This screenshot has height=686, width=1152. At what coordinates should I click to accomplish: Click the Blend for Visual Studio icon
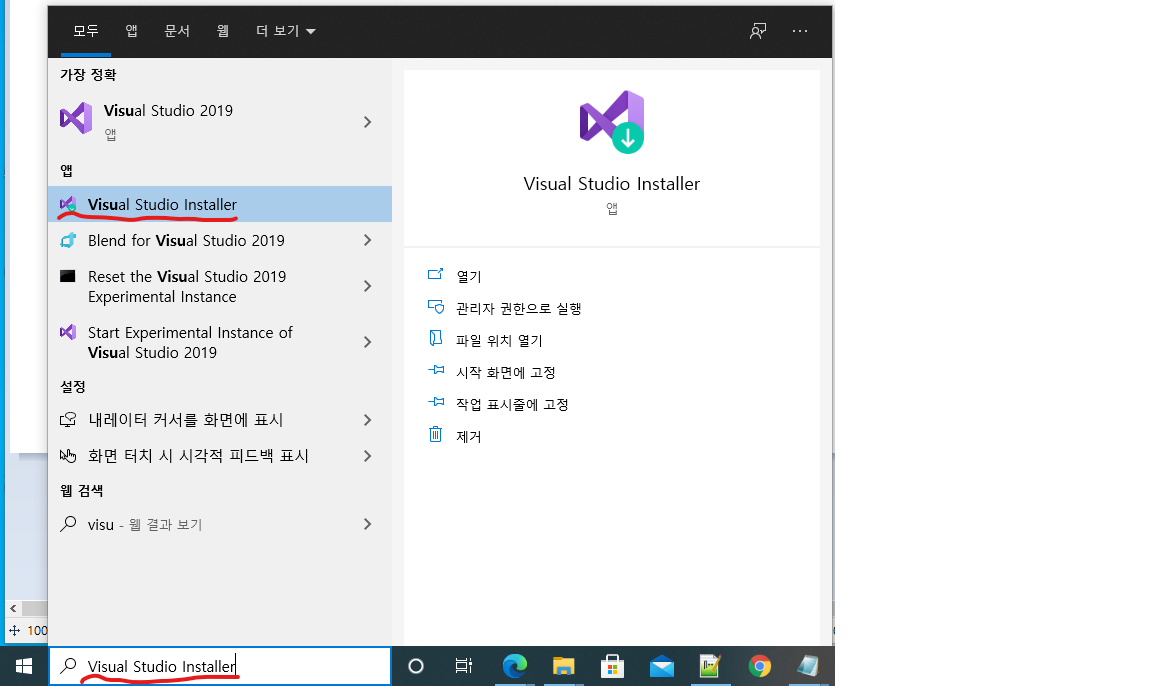click(68, 240)
